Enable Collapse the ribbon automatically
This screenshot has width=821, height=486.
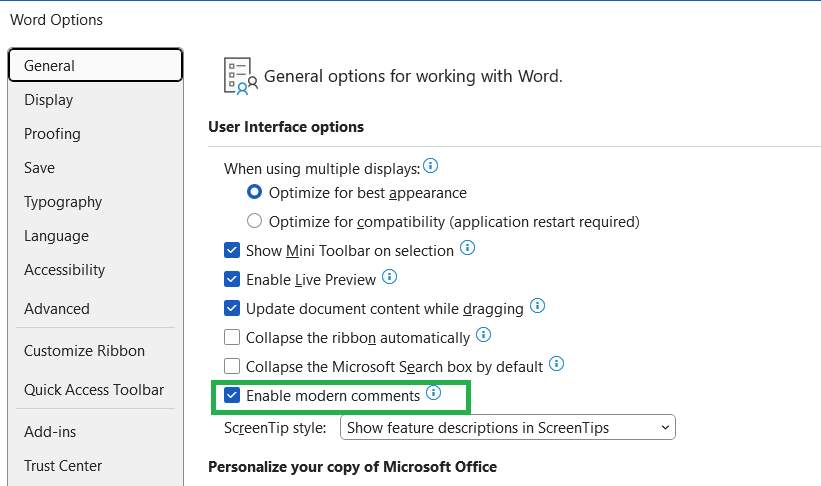(x=232, y=338)
